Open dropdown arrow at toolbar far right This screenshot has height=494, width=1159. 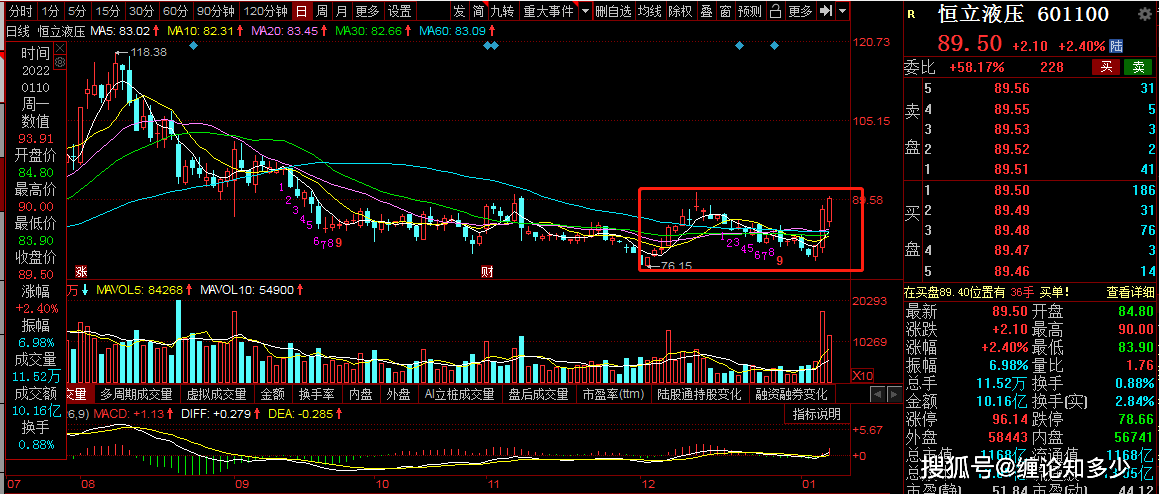842,11
